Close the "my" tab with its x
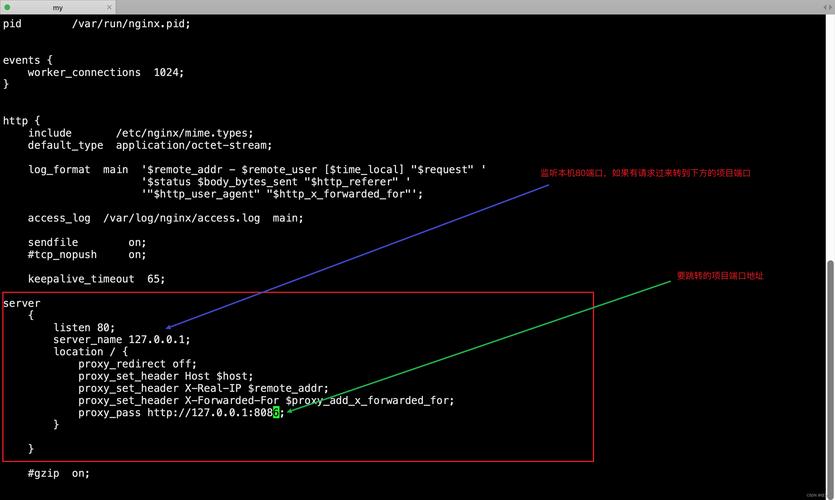The image size is (835, 500). click(x=109, y=7)
